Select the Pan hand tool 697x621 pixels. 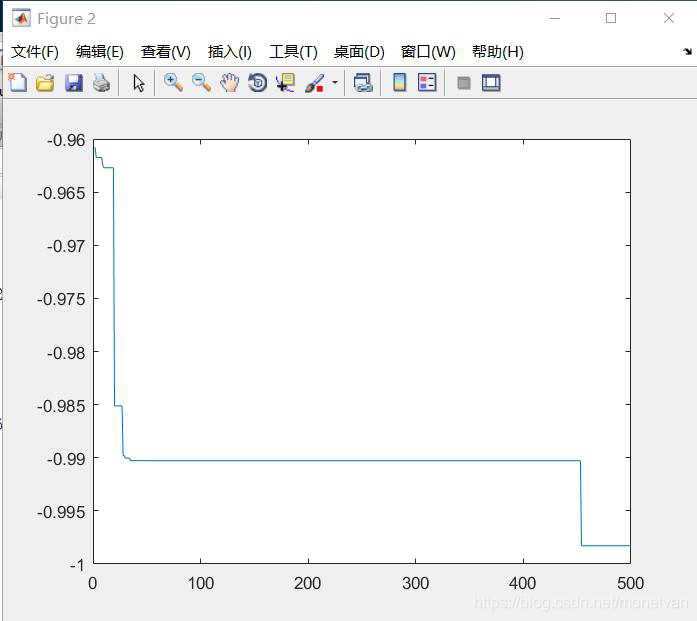229,83
